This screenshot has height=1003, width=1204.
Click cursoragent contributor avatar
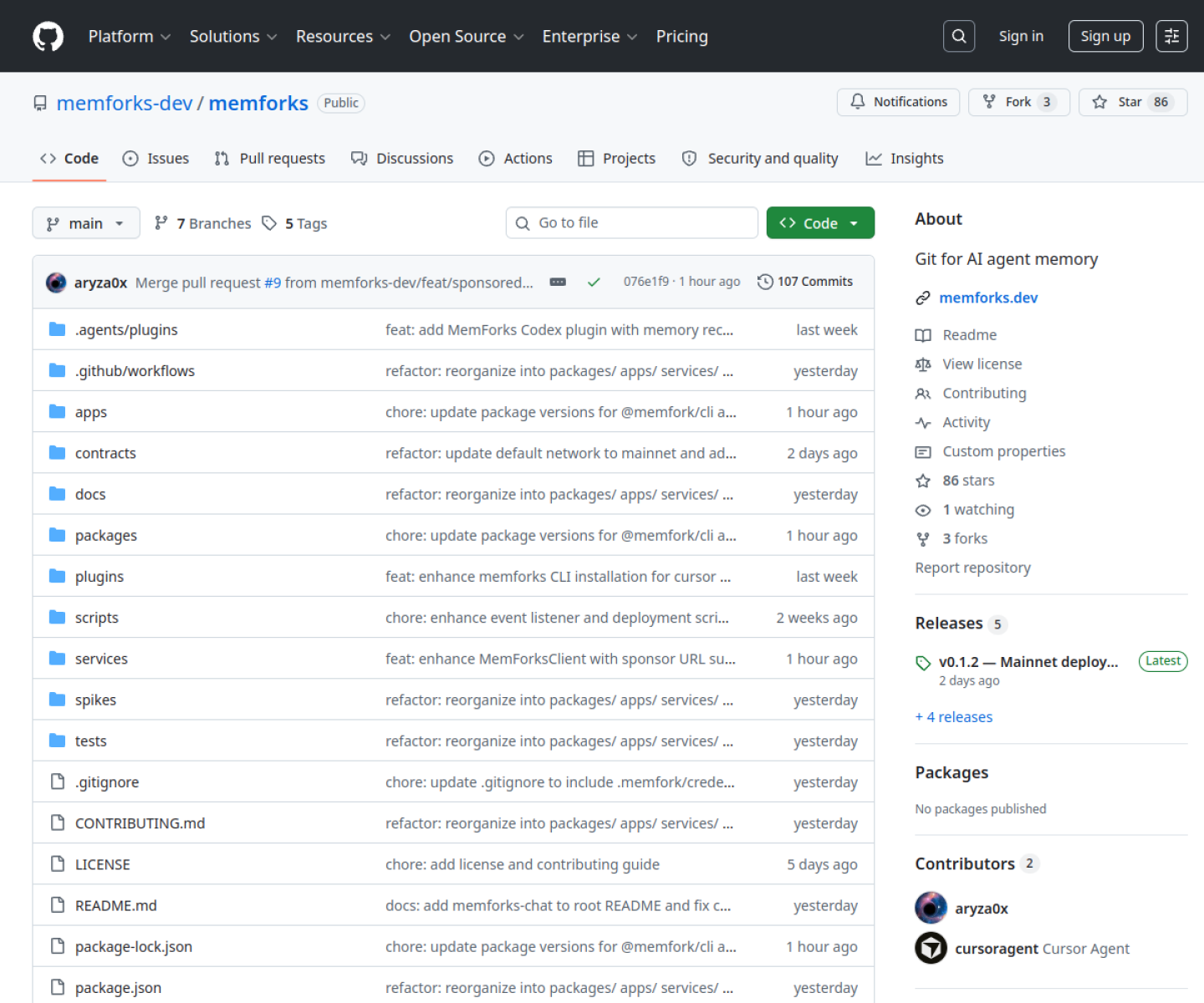[x=931, y=948]
